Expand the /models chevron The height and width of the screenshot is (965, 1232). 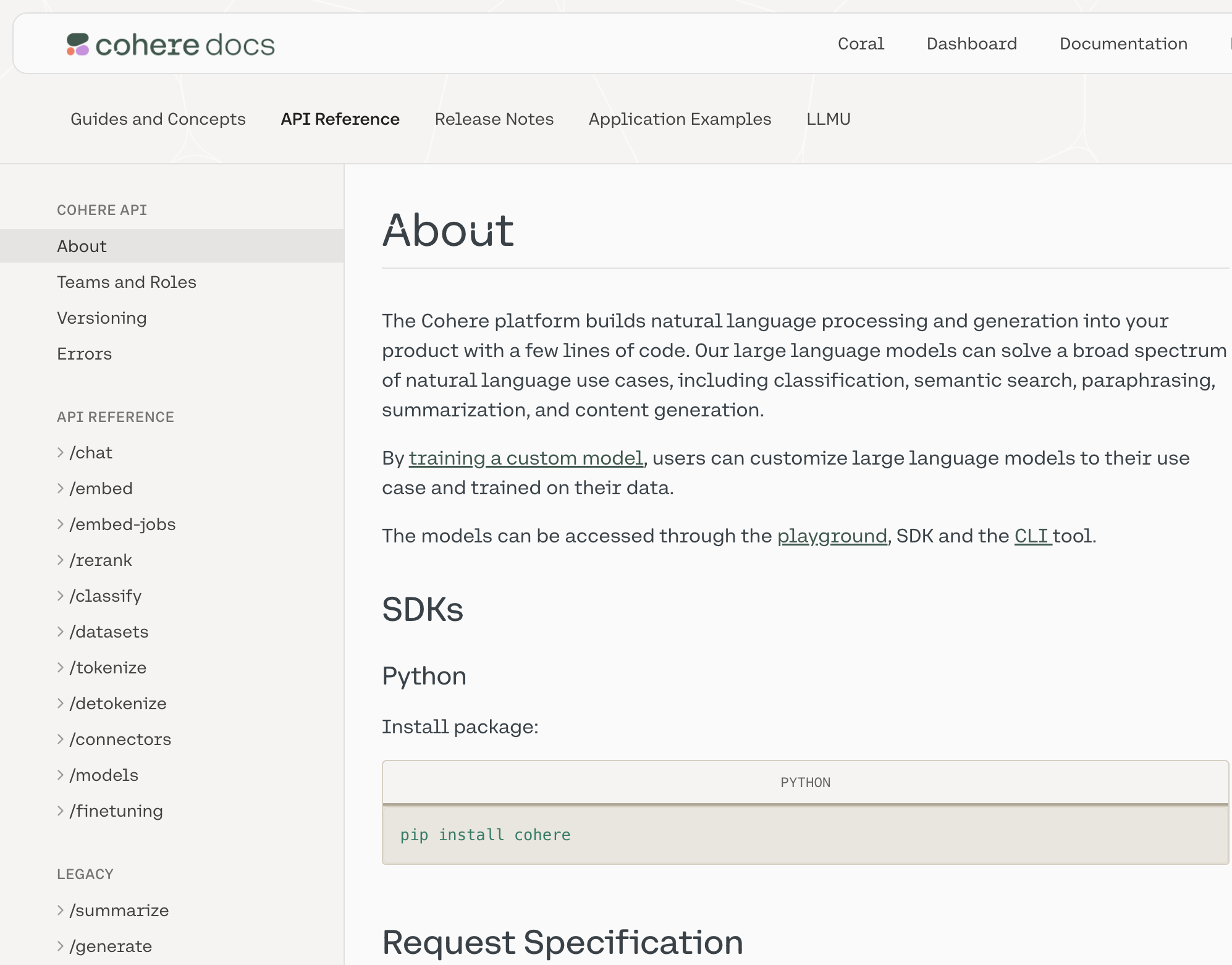[61, 775]
